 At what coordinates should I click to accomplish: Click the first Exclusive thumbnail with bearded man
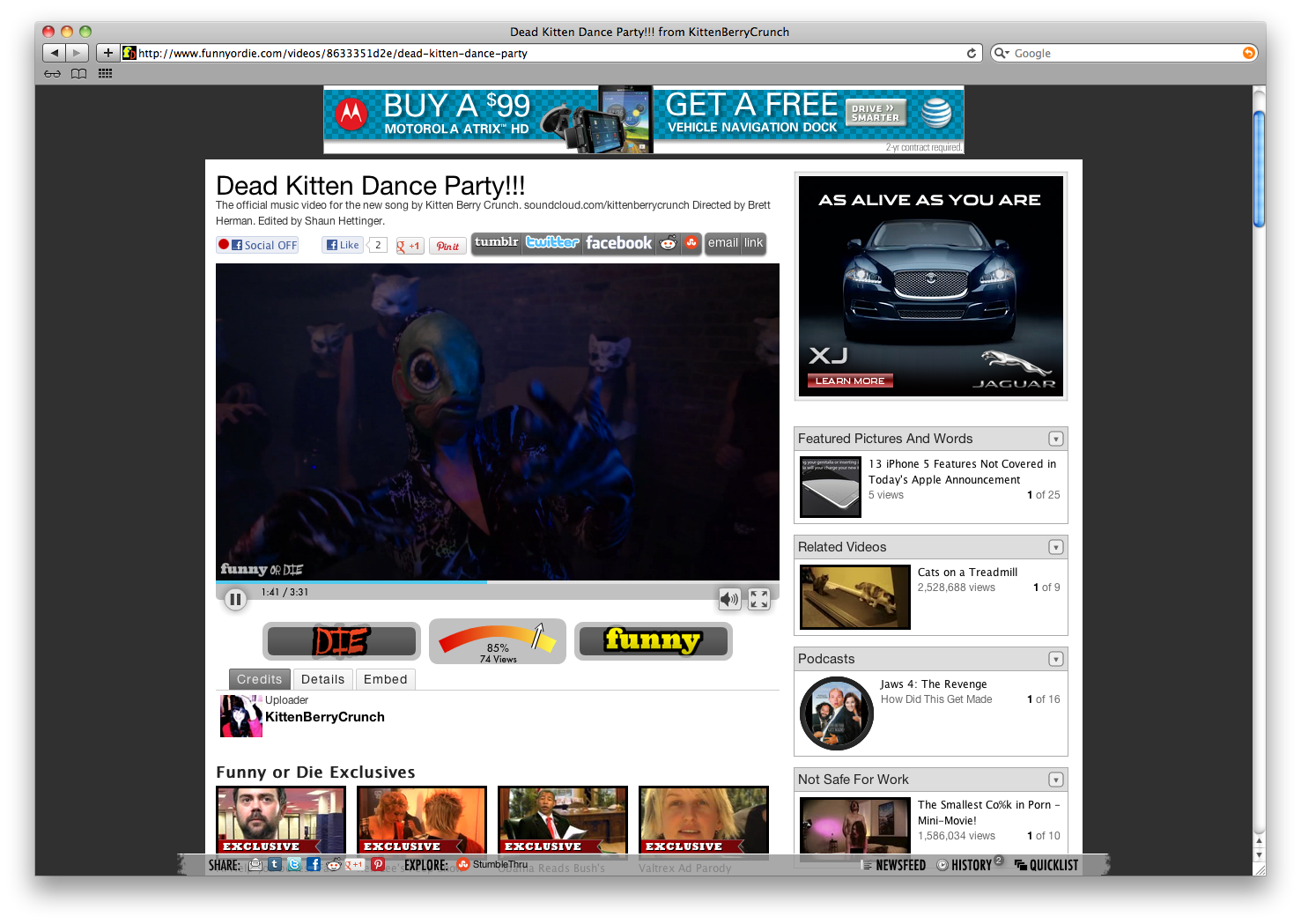pyautogui.click(x=281, y=820)
